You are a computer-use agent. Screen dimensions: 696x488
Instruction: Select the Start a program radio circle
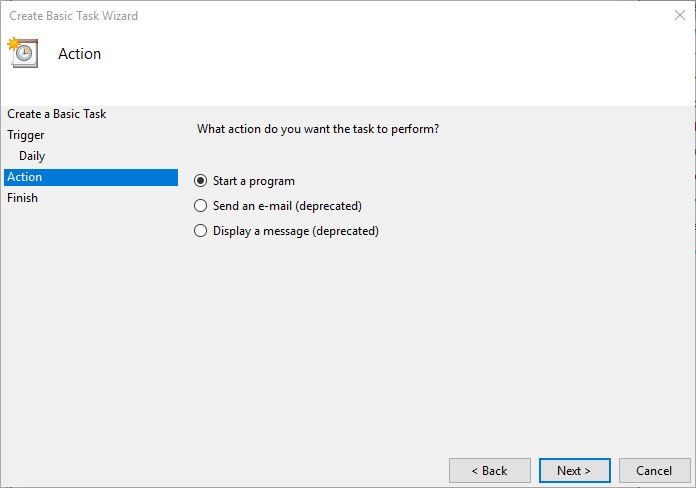pos(201,181)
